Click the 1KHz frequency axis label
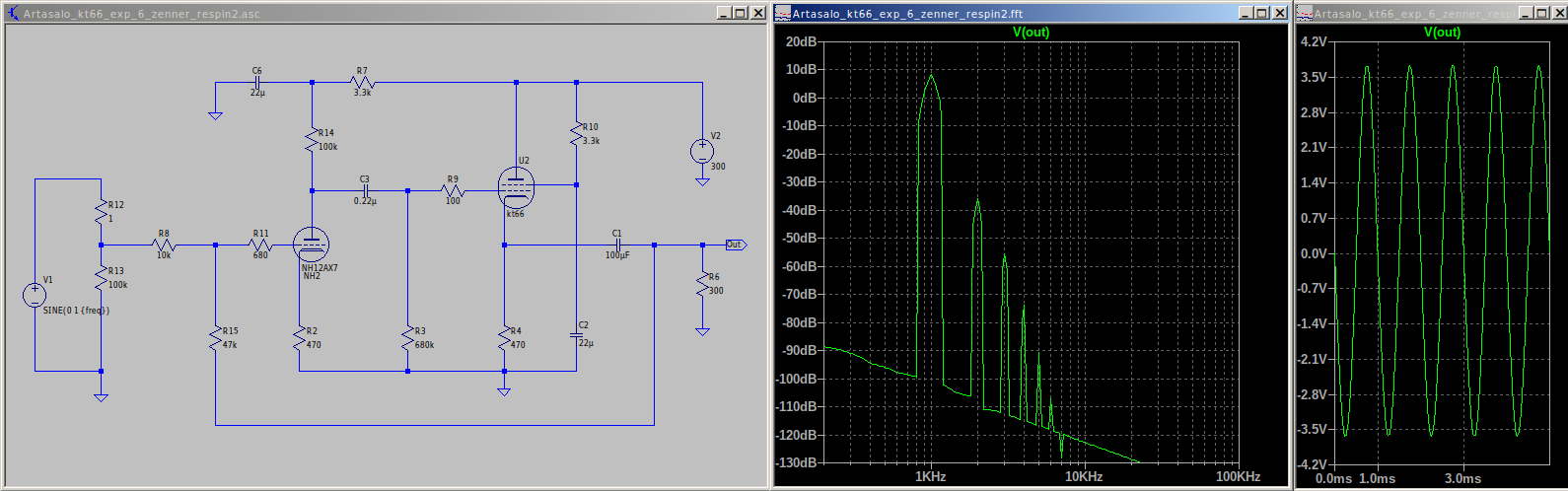 point(930,476)
